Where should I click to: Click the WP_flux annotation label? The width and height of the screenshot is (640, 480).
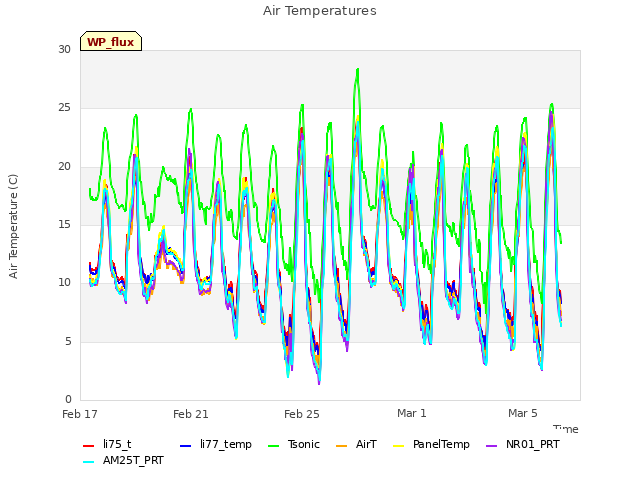tap(111, 41)
